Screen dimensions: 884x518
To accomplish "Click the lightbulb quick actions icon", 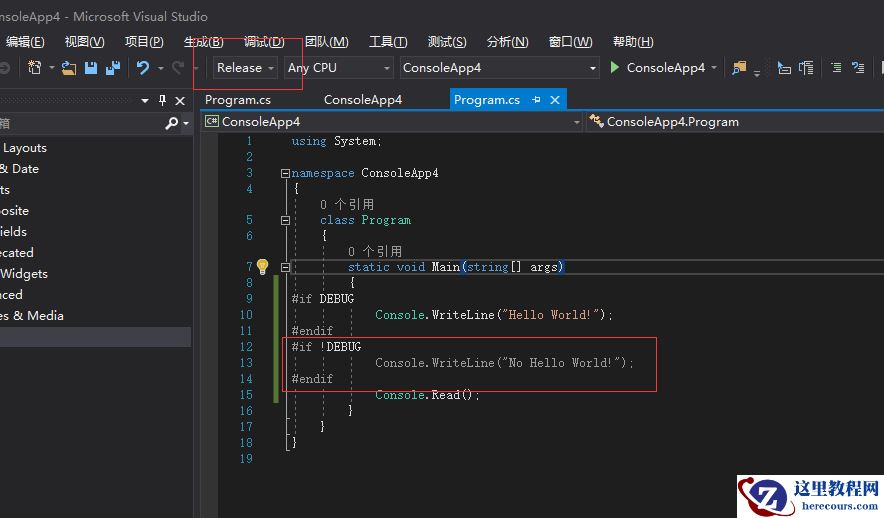I will coord(262,267).
